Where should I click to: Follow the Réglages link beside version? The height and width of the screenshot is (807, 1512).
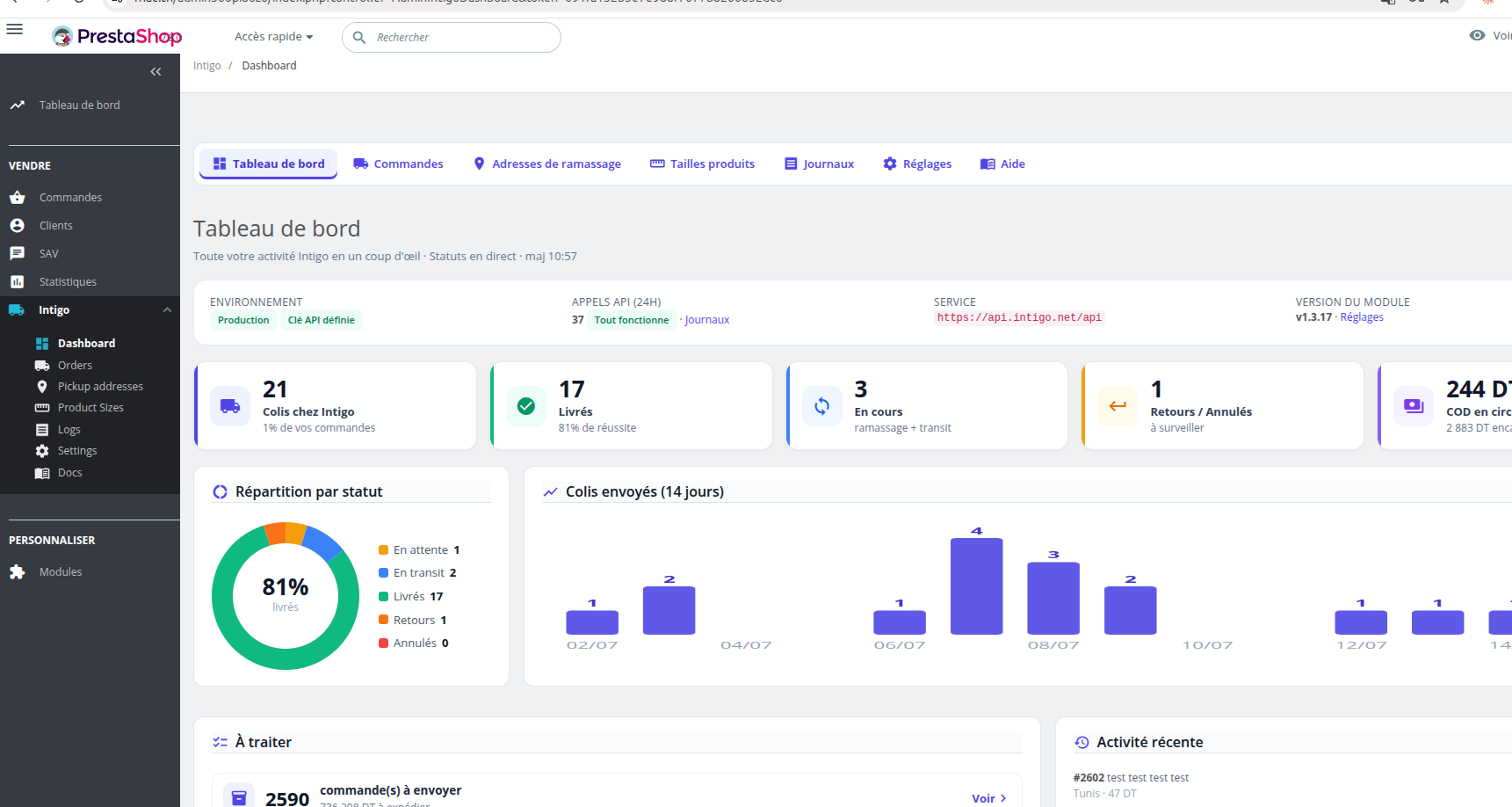click(1362, 317)
